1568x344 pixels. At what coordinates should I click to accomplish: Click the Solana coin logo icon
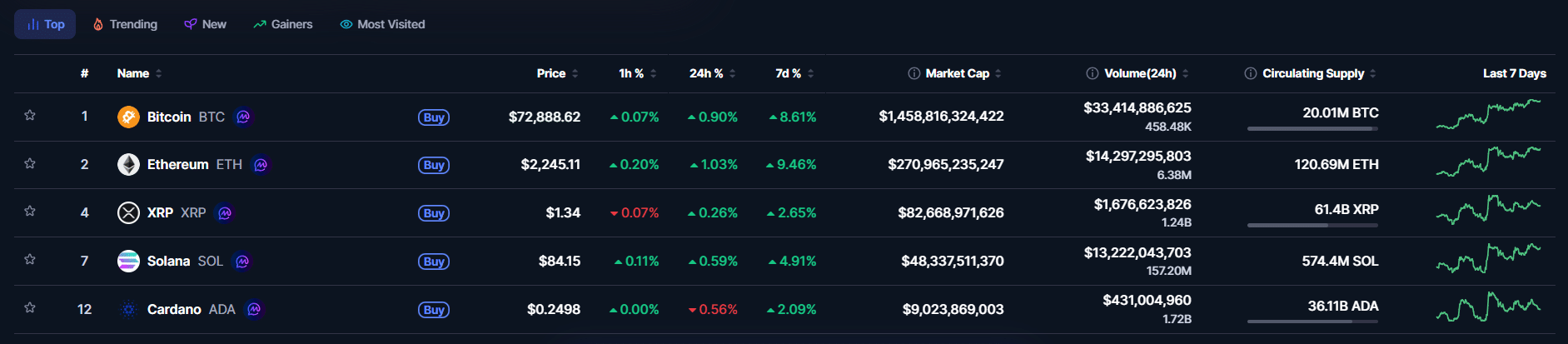click(128, 262)
